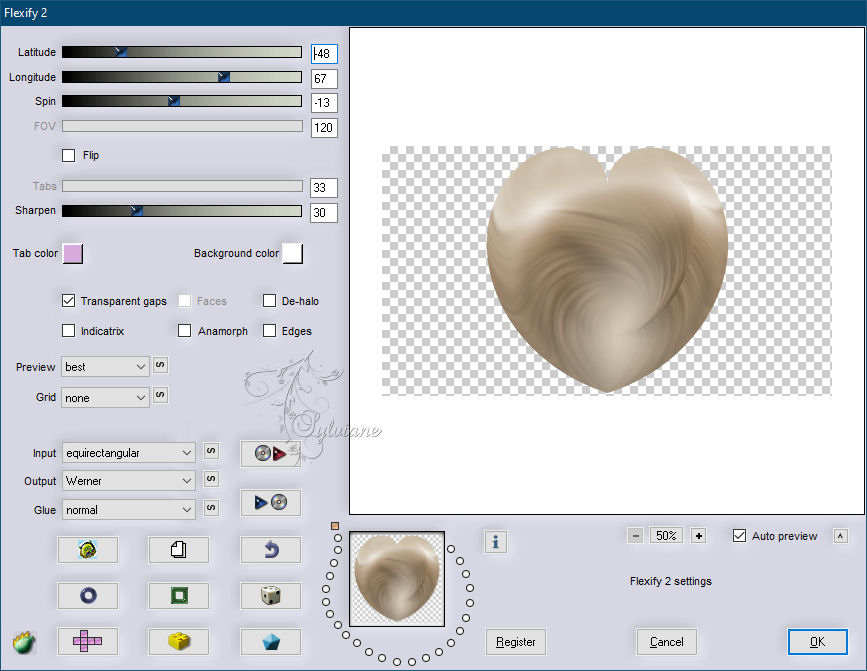Click the Longitude slider track
The image size is (867, 671).
pyautogui.click(x=182, y=77)
